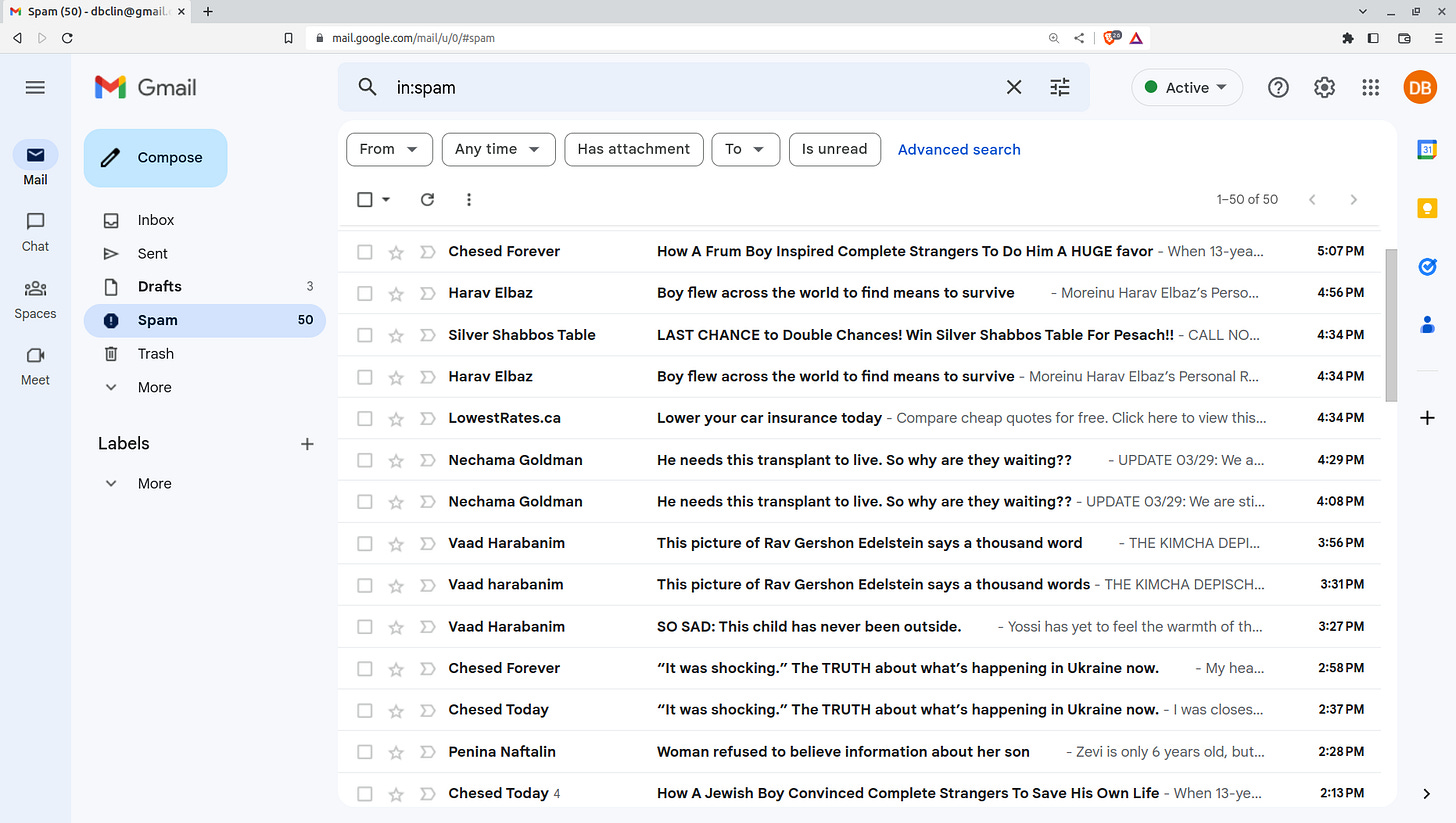Open Google Keep in side panel
The width and height of the screenshot is (1456, 823).
pos(1427,208)
